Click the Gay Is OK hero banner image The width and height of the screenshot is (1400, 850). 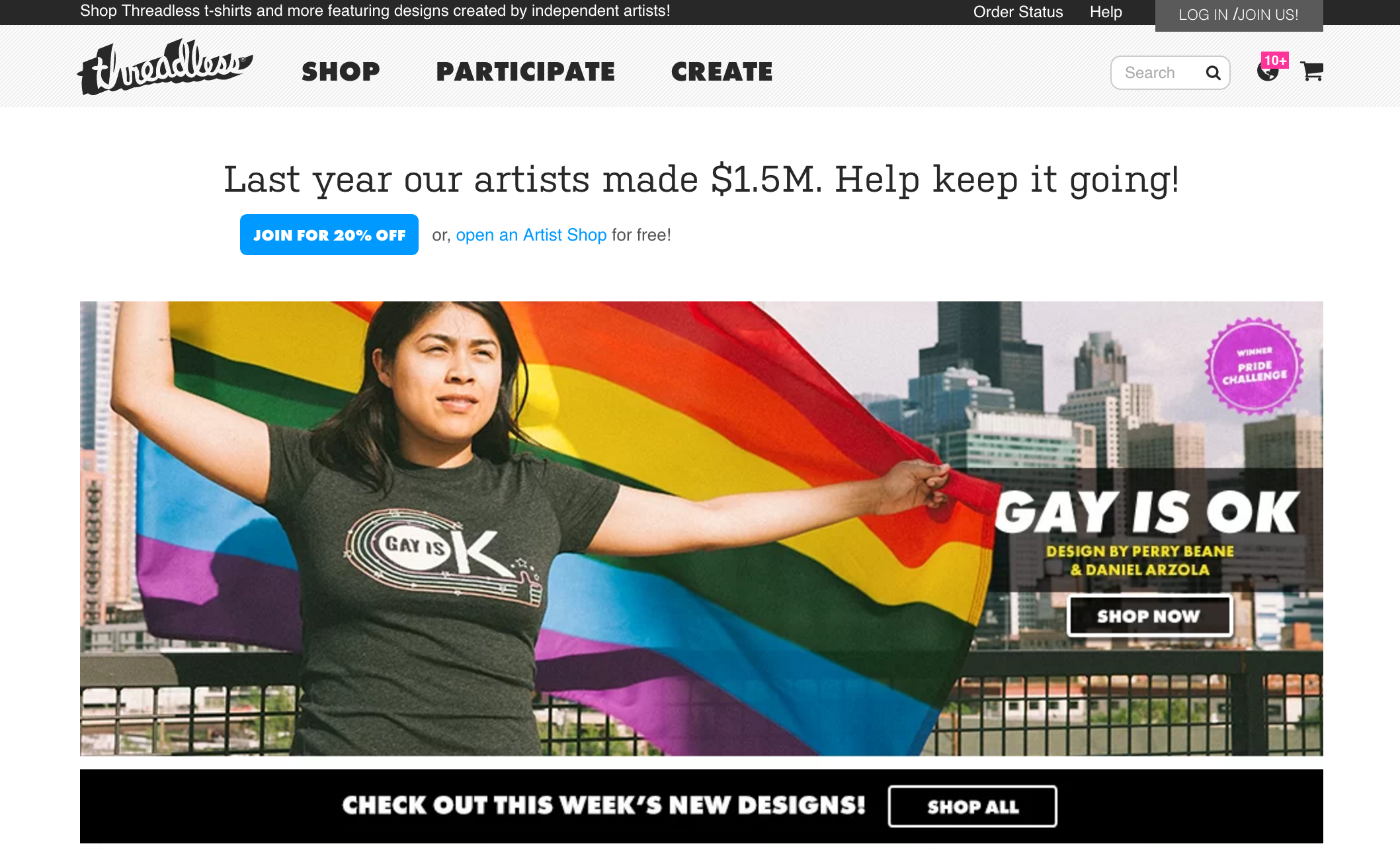pos(702,529)
